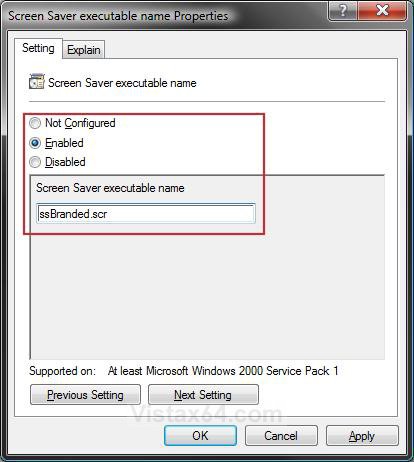Apply the screen saver policy

(x=362, y=435)
